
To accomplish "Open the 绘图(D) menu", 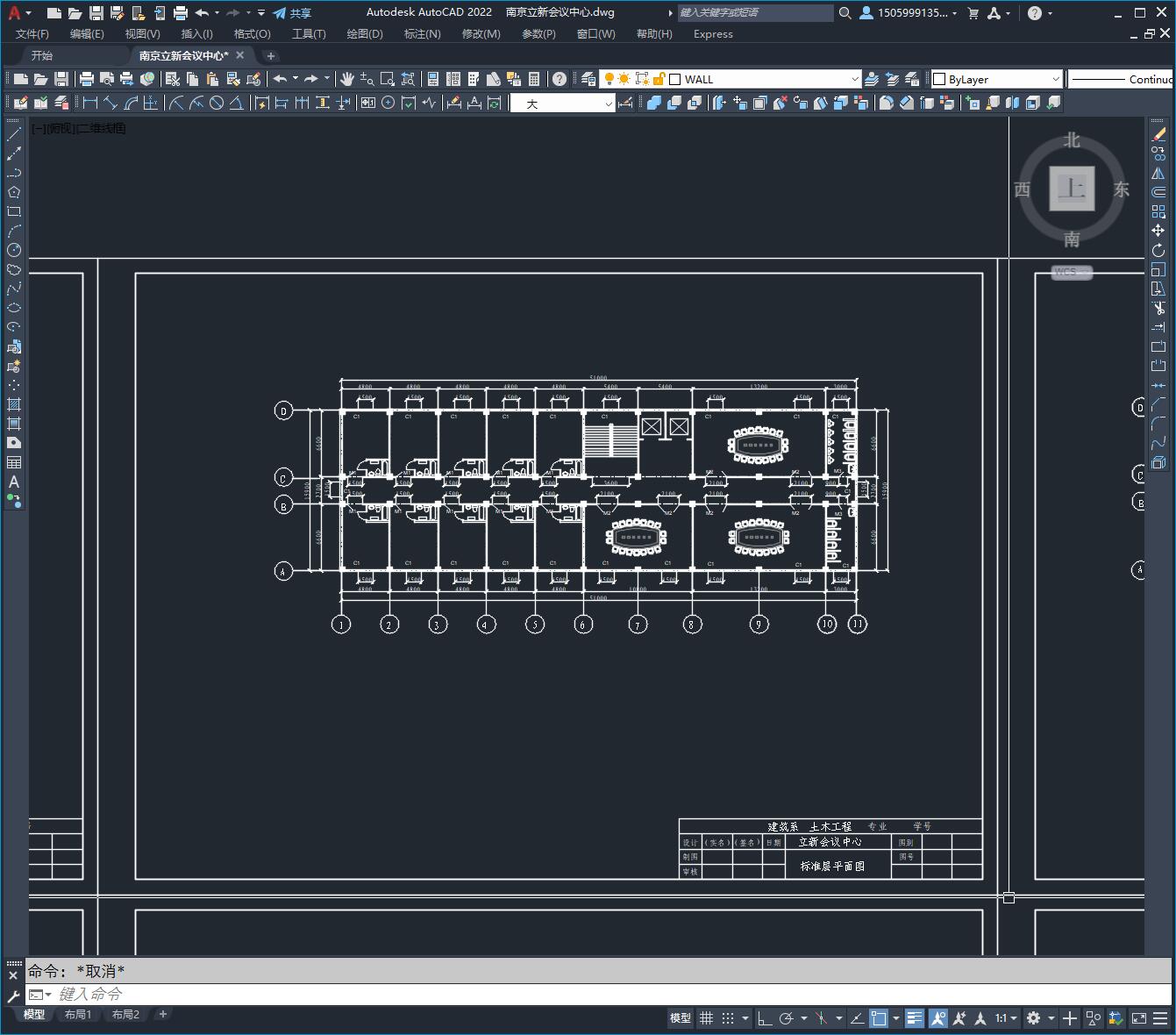I will 365,33.
